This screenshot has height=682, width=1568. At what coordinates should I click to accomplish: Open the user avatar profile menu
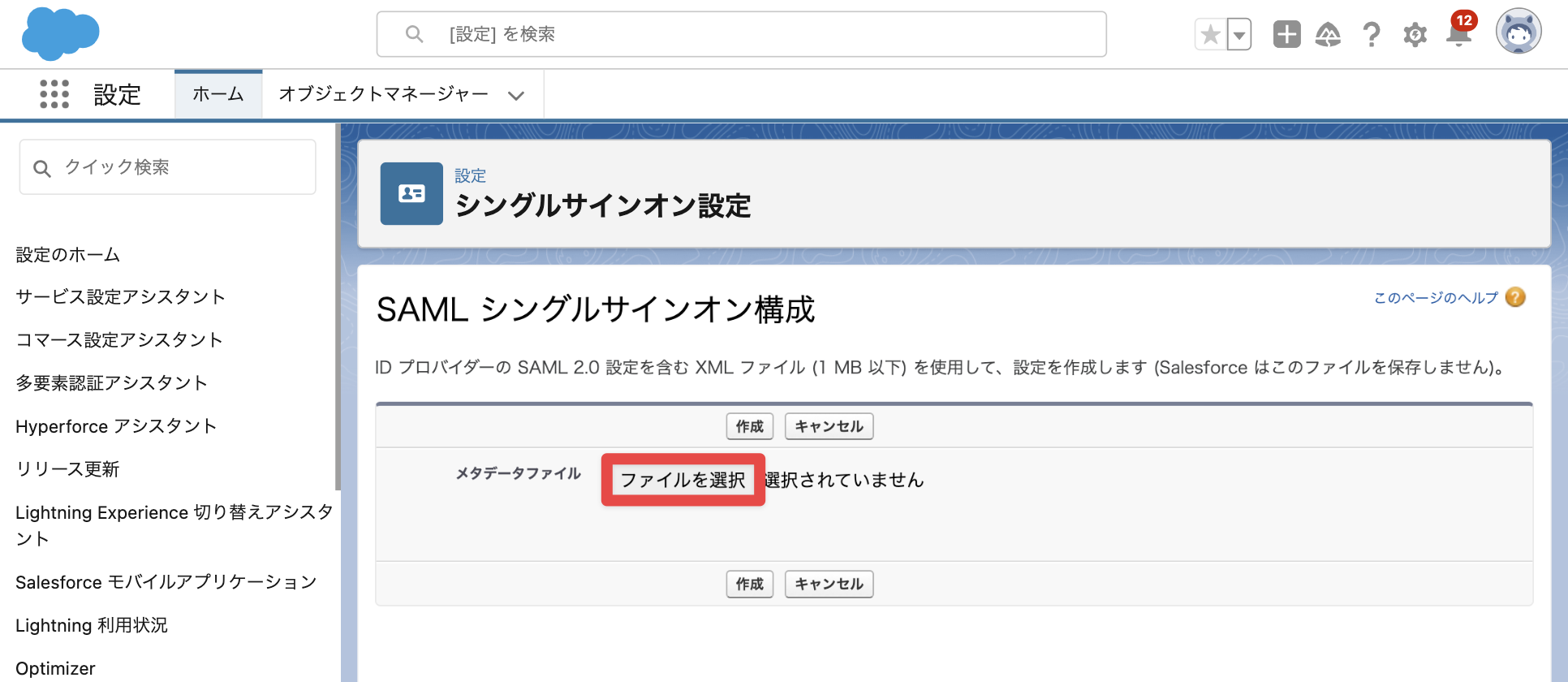[1518, 32]
